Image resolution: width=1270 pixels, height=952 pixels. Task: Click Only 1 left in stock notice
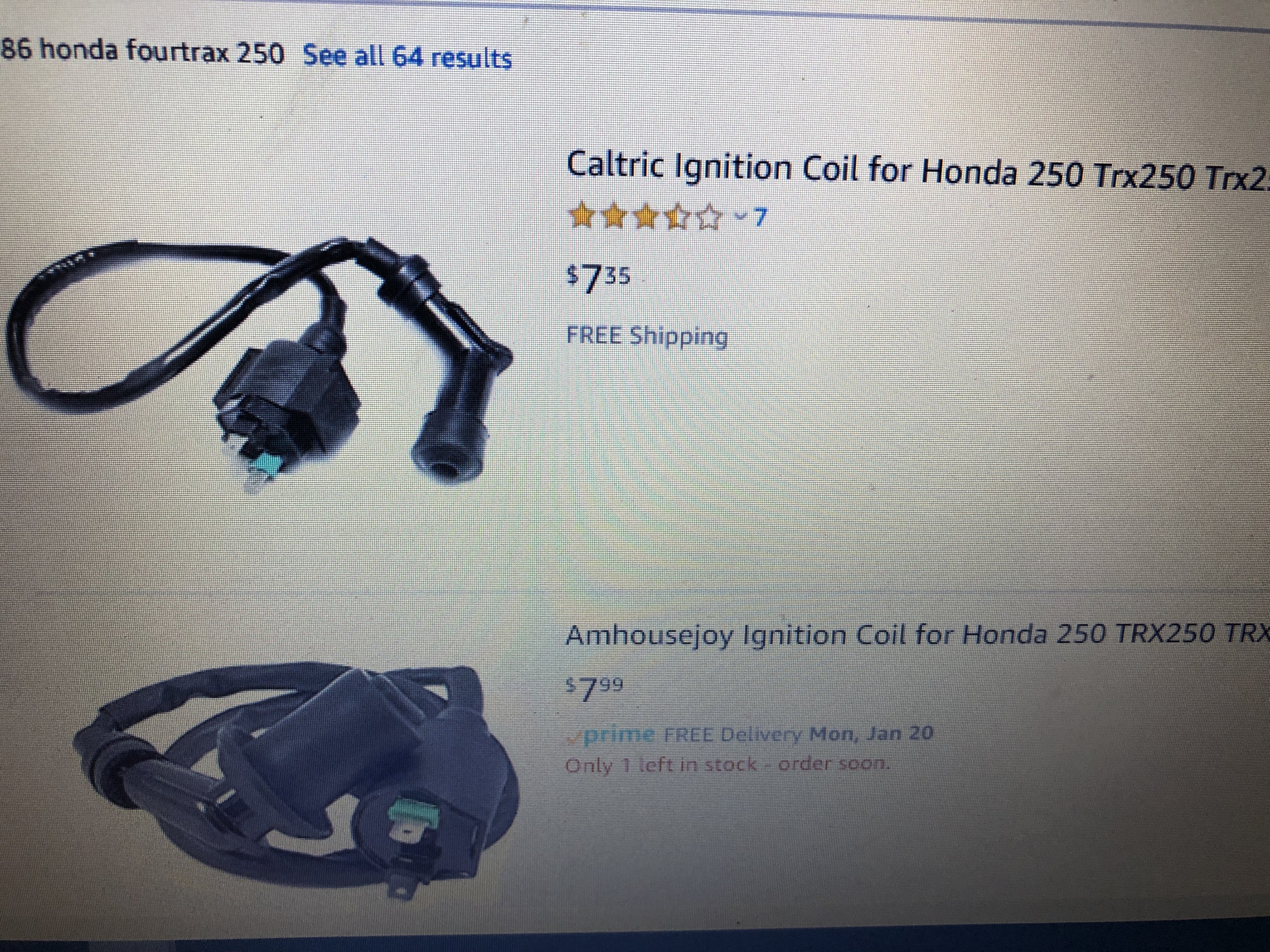pyautogui.click(x=727, y=765)
